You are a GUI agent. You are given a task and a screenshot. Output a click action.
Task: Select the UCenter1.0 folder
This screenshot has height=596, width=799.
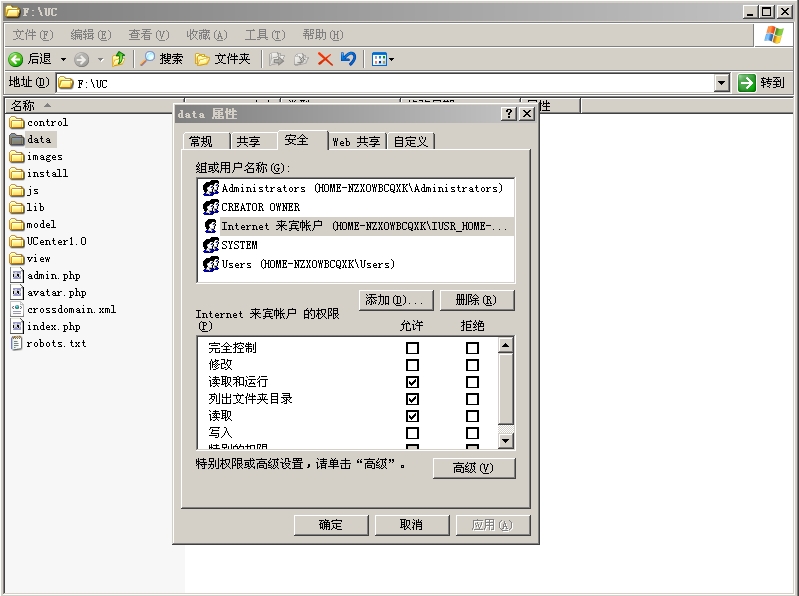point(48,241)
